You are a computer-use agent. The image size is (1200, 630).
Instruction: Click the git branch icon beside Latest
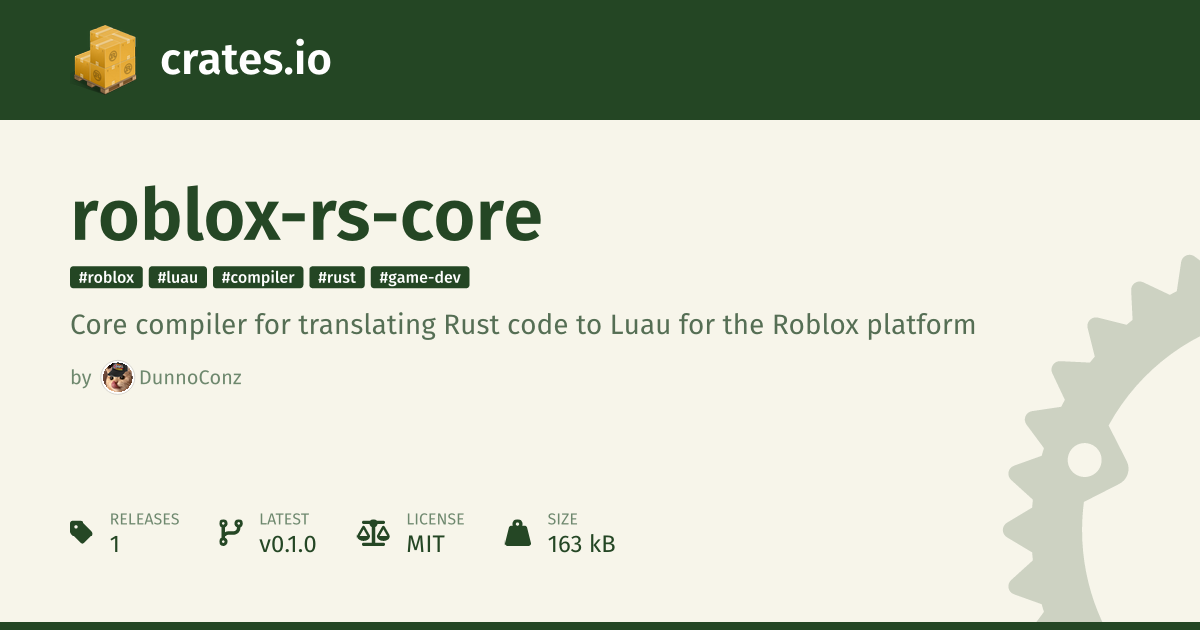point(230,532)
